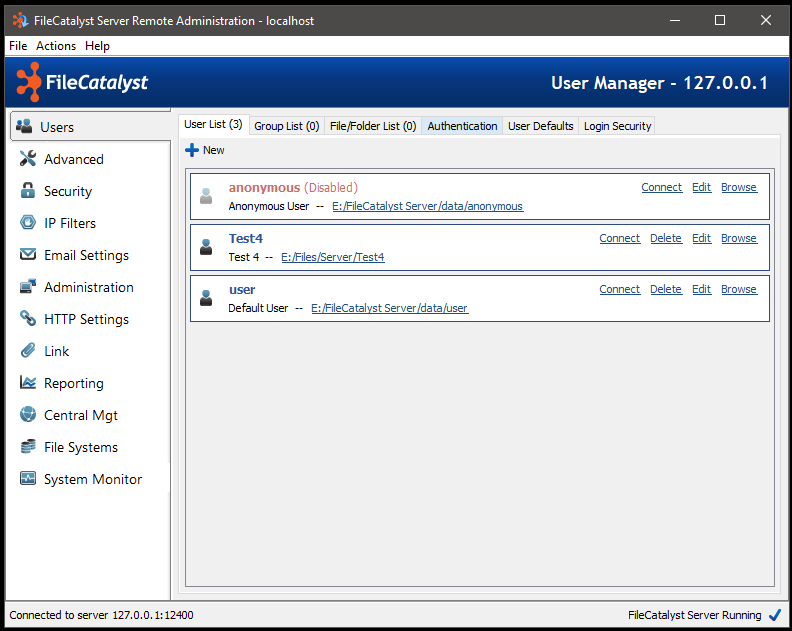The height and width of the screenshot is (631, 792).
Task: Click the Link paperclip icon
Action: 27,351
